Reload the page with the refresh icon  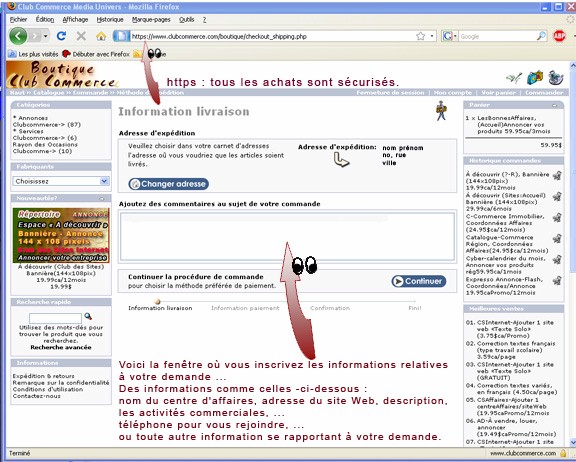[61, 36]
